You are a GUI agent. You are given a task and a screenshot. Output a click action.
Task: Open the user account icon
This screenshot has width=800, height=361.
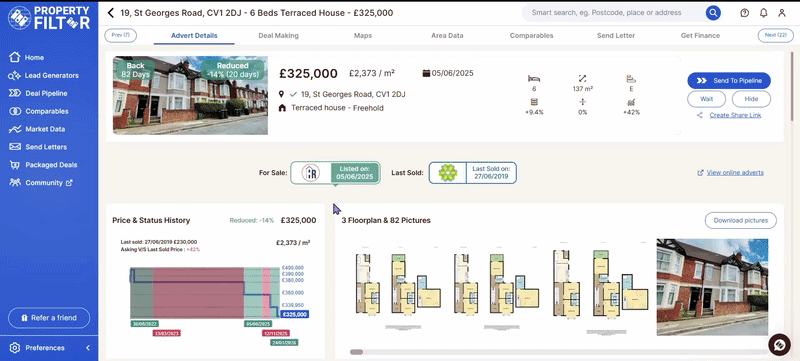point(782,13)
